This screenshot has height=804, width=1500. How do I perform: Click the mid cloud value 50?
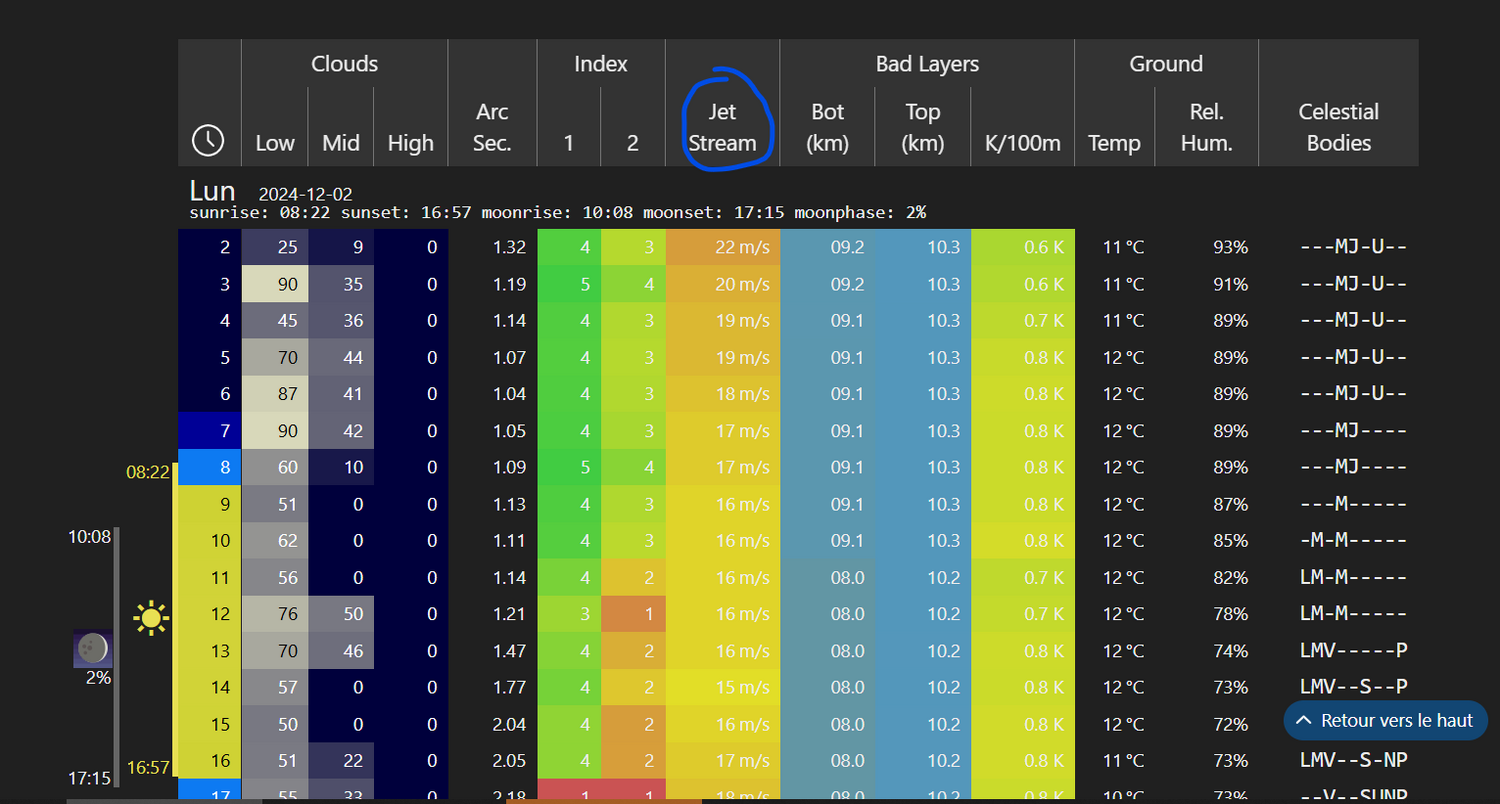[341, 614]
